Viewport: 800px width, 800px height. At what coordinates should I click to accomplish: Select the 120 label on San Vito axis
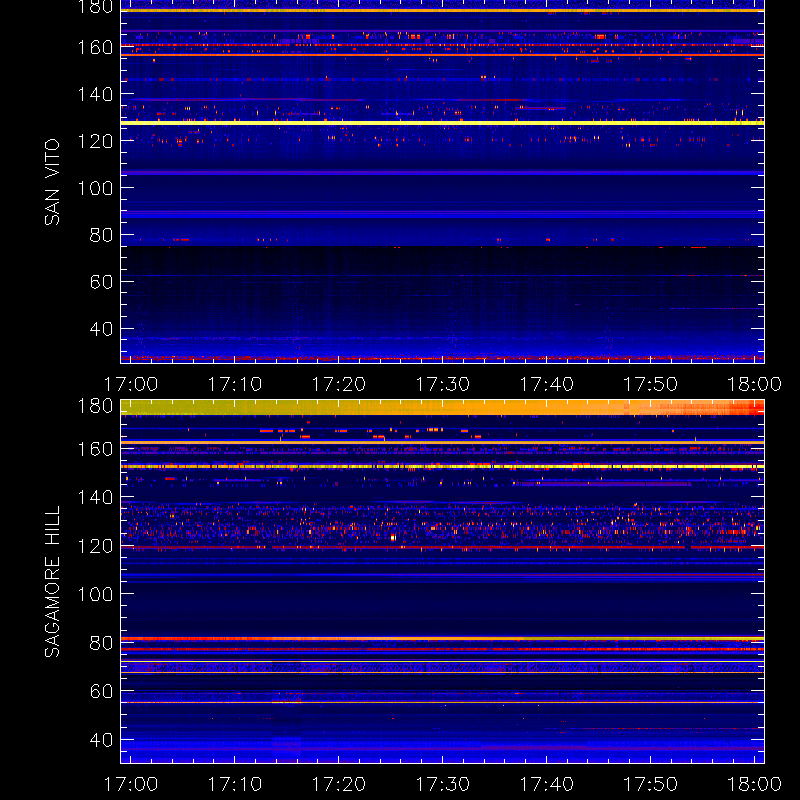coord(95,141)
